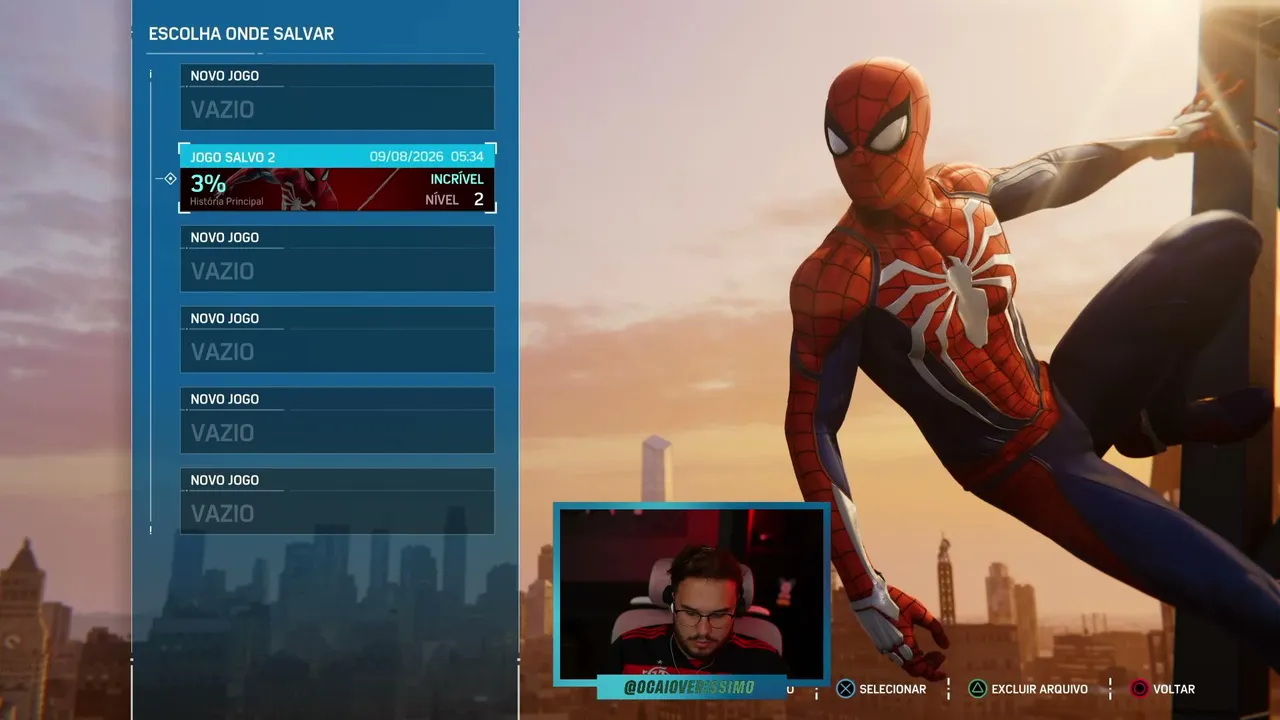Click the circle button icon beside Voltar
The width and height of the screenshot is (1280, 720).
tap(1139, 689)
